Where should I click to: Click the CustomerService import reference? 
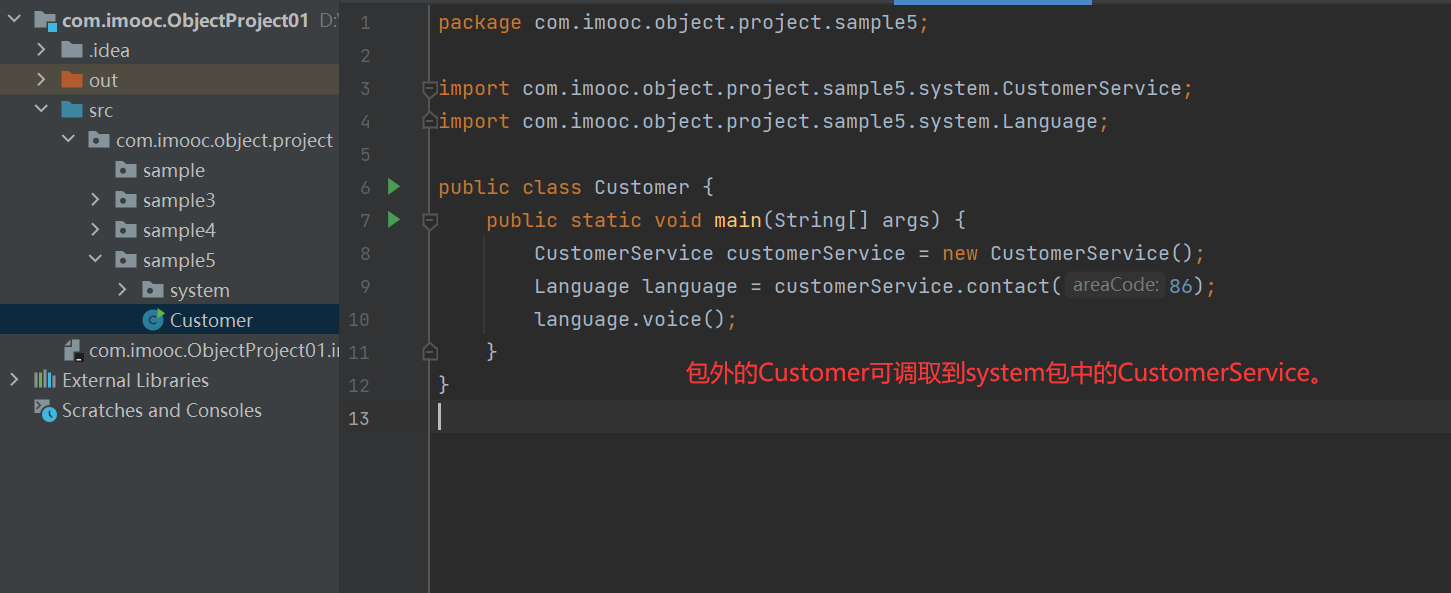[x=1091, y=89]
